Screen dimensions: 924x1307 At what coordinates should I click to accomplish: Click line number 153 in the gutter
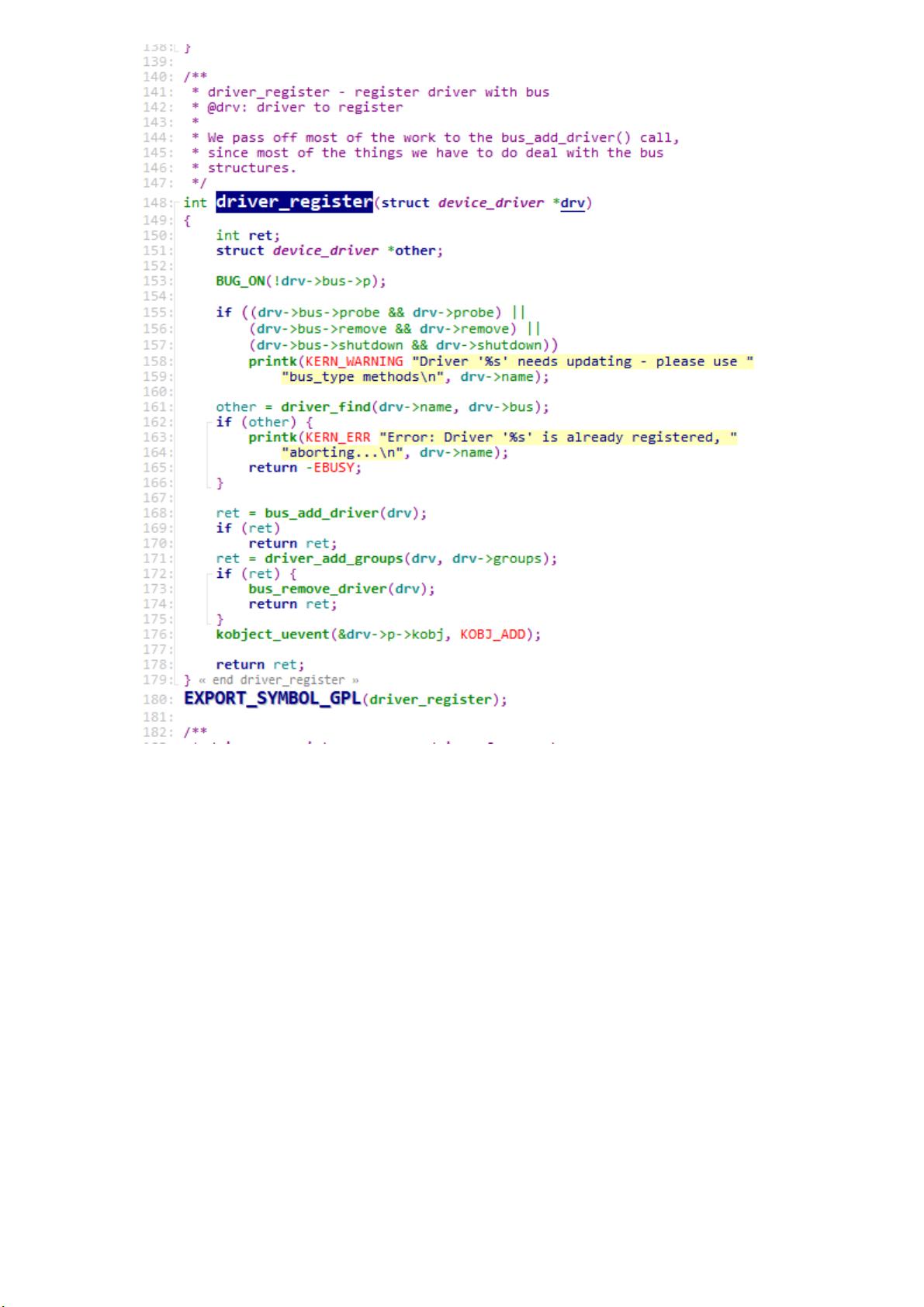(157, 281)
